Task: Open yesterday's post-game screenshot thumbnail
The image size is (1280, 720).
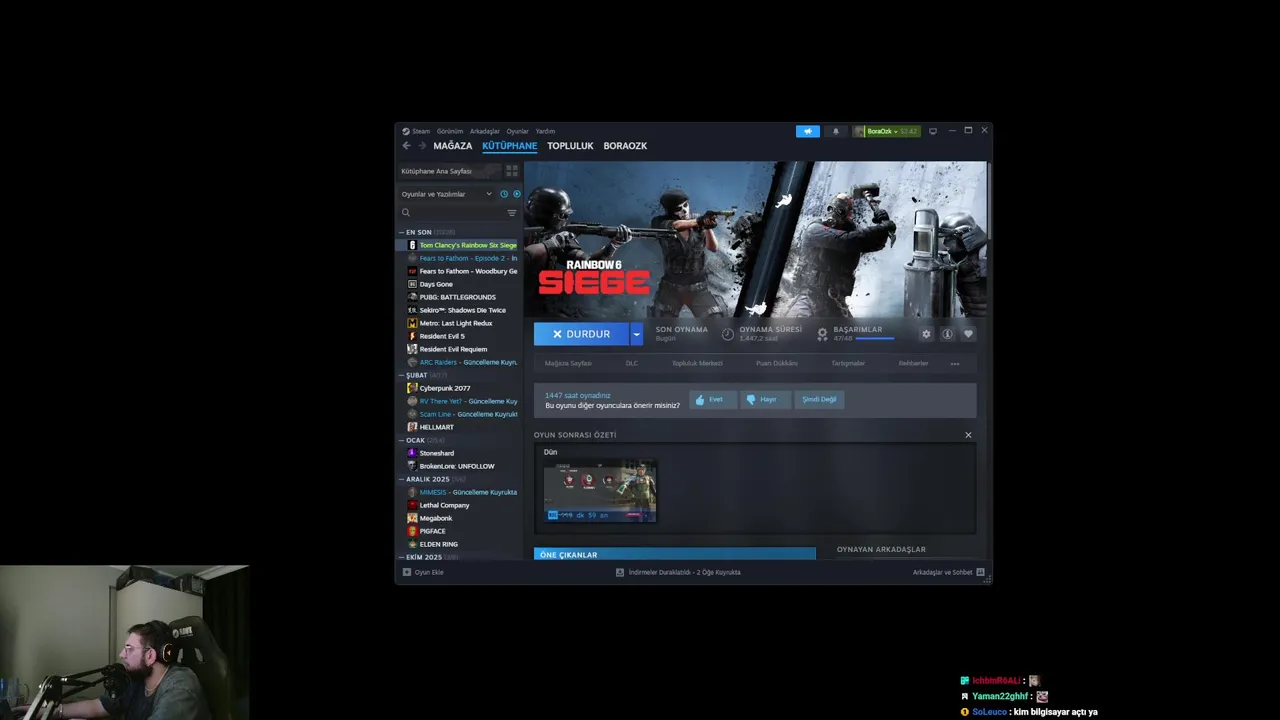Action: click(x=600, y=491)
